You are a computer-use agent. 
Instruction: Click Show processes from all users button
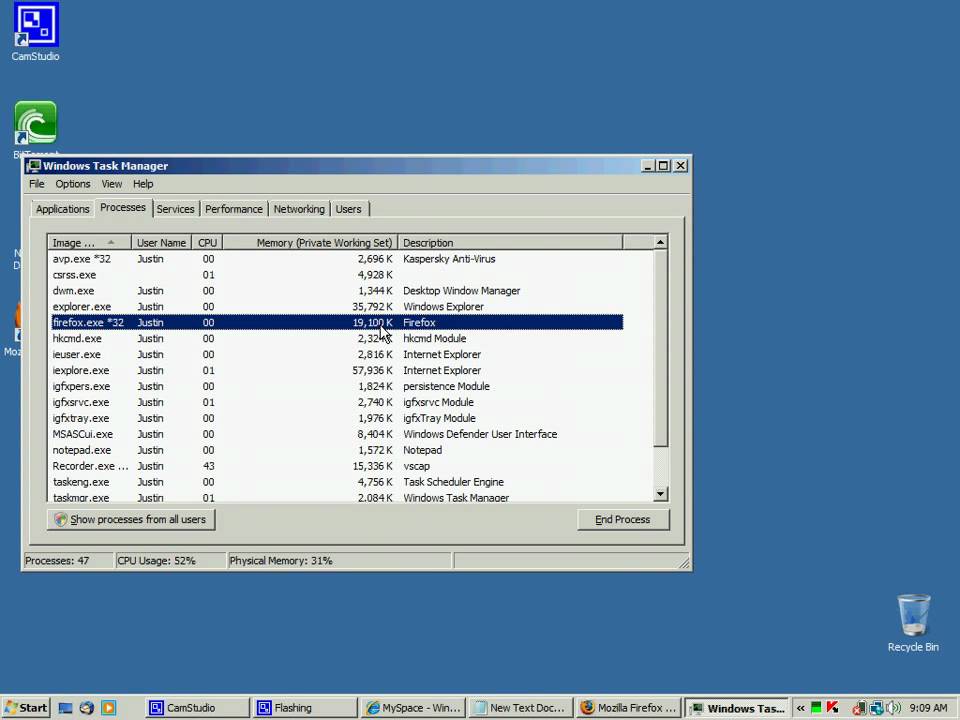pos(131,519)
